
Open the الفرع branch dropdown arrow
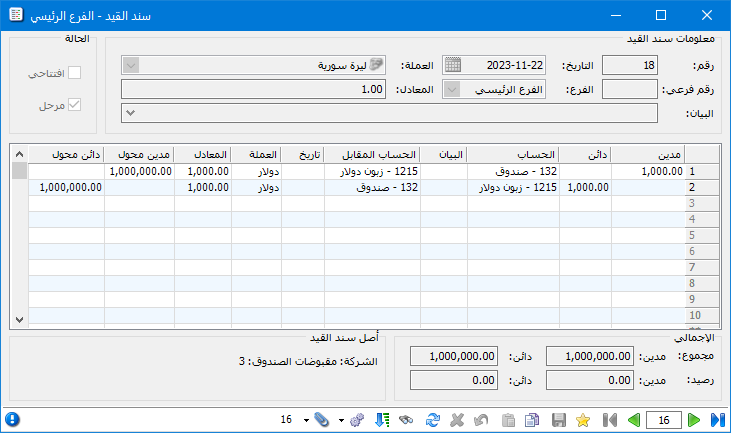point(452,89)
